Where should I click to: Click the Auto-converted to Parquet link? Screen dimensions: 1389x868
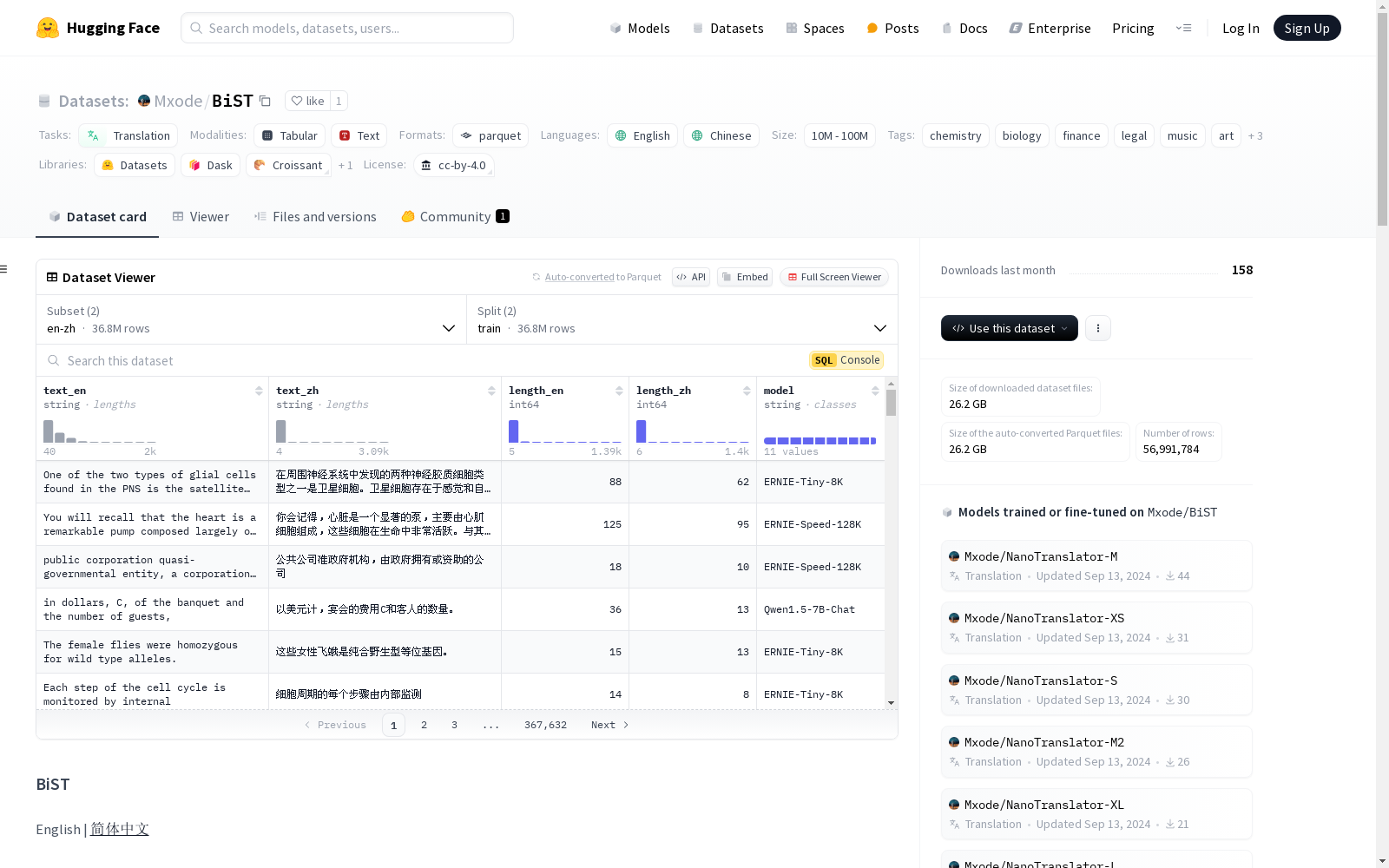[596, 277]
